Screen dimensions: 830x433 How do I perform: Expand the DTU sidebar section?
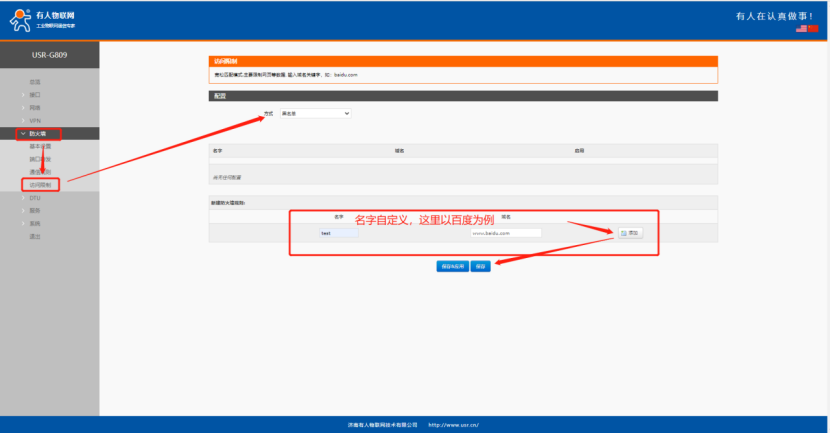[35, 198]
